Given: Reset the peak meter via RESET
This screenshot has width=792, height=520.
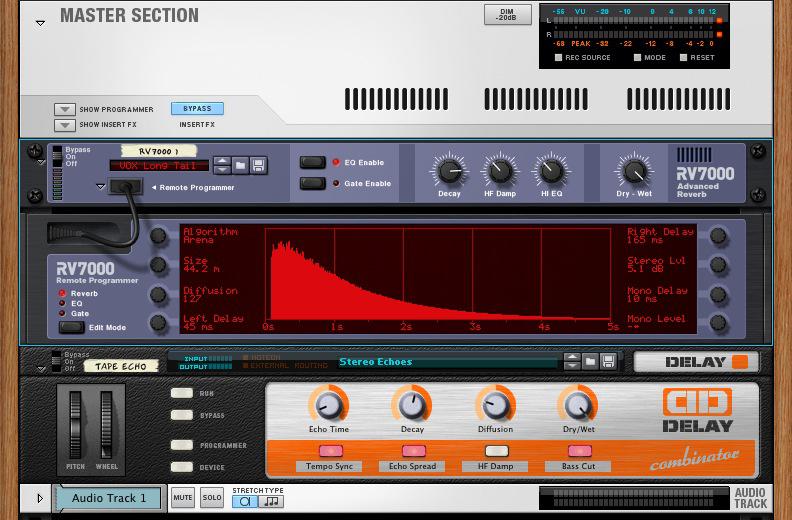Looking at the screenshot, I should [683, 58].
